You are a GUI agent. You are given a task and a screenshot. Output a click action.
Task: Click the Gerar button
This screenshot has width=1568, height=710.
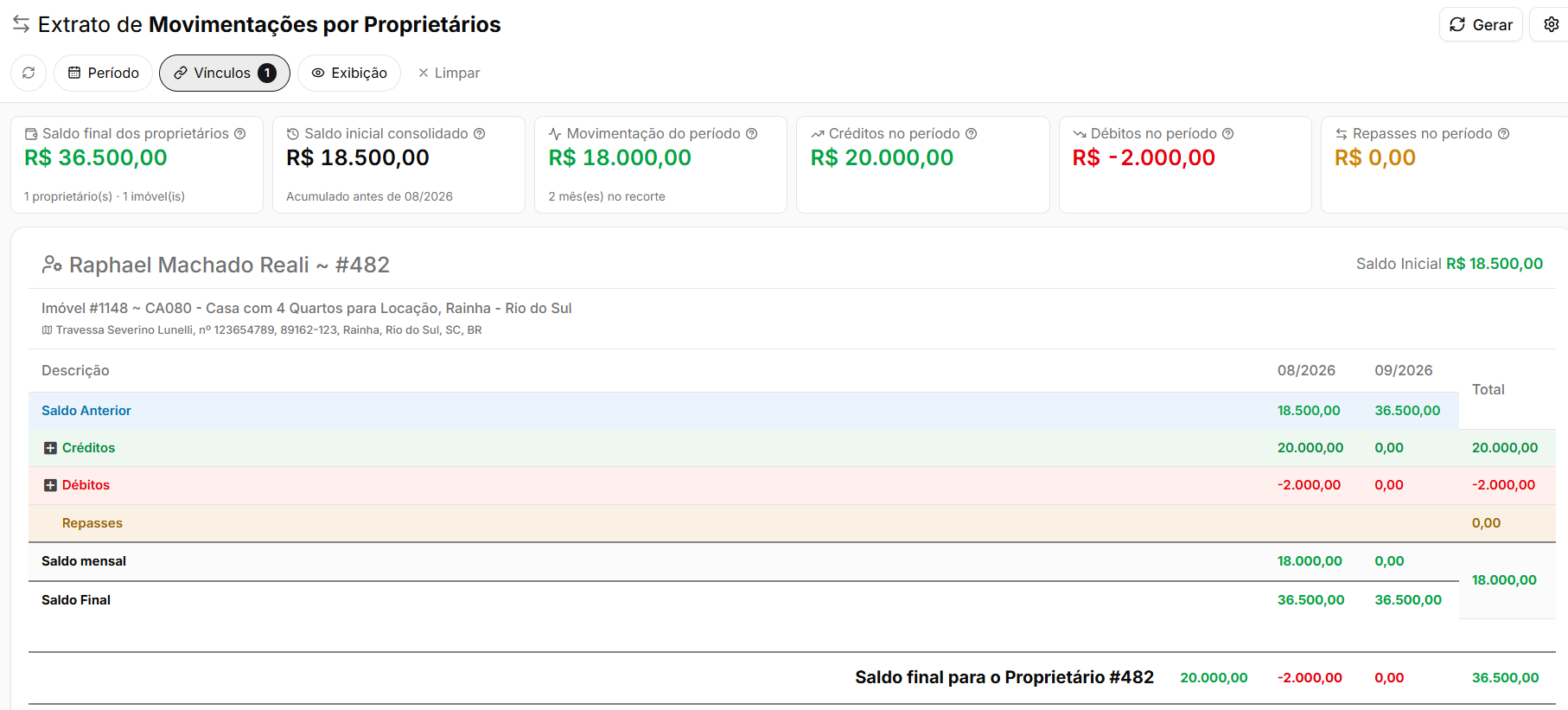click(x=1481, y=24)
